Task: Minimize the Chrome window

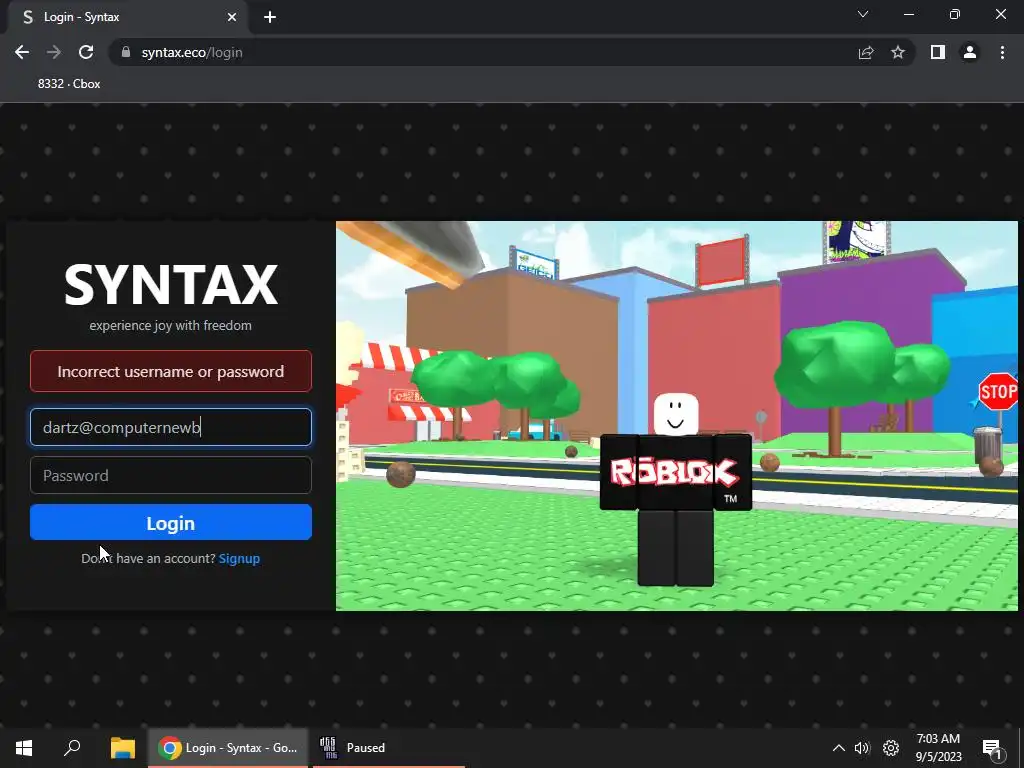Action: point(908,14)
